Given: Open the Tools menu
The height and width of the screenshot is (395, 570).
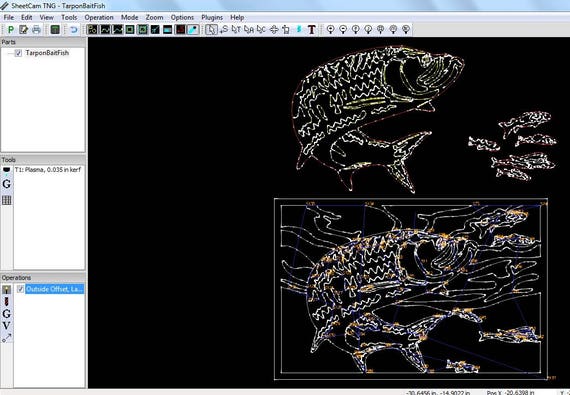Looking at the screenshot, I should (69, 17).
